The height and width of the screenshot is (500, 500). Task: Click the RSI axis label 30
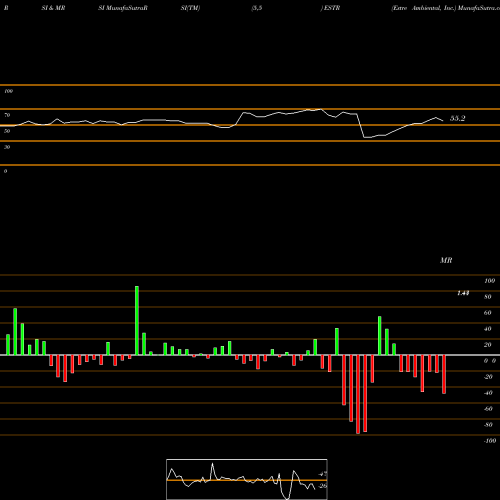[7, 147]
